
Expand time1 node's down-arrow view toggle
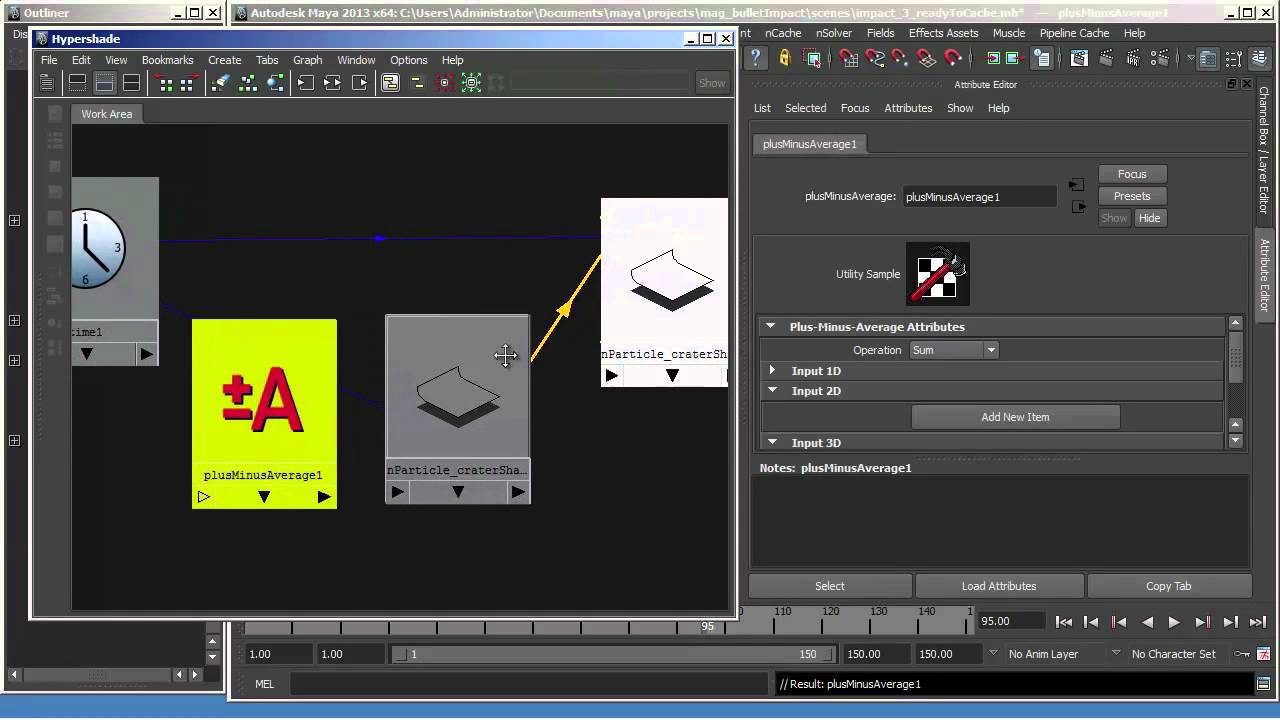coord(87,354)
